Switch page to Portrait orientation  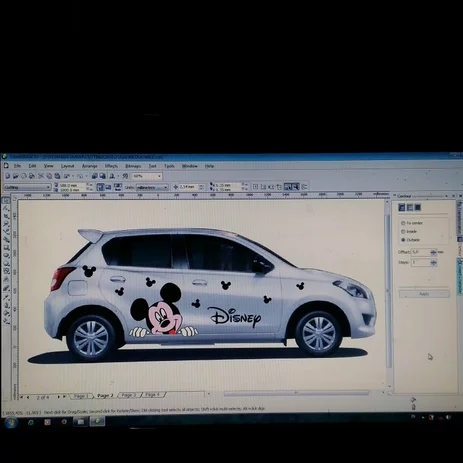(100, 187)
